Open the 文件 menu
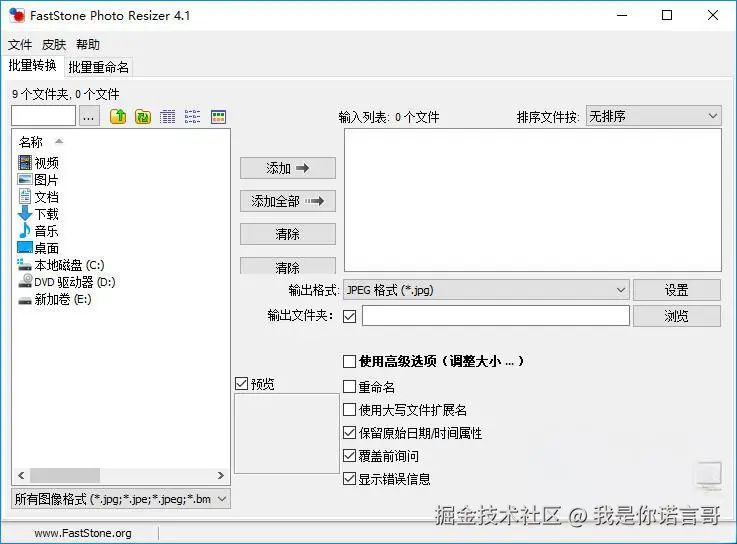 [20, 45]
